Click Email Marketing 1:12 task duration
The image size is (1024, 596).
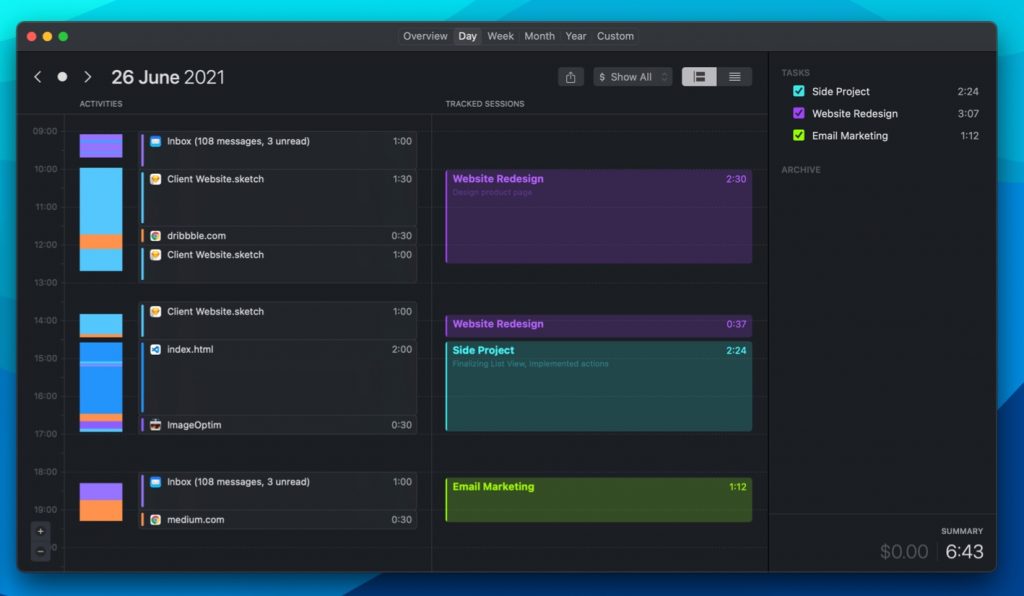[969, 136]
